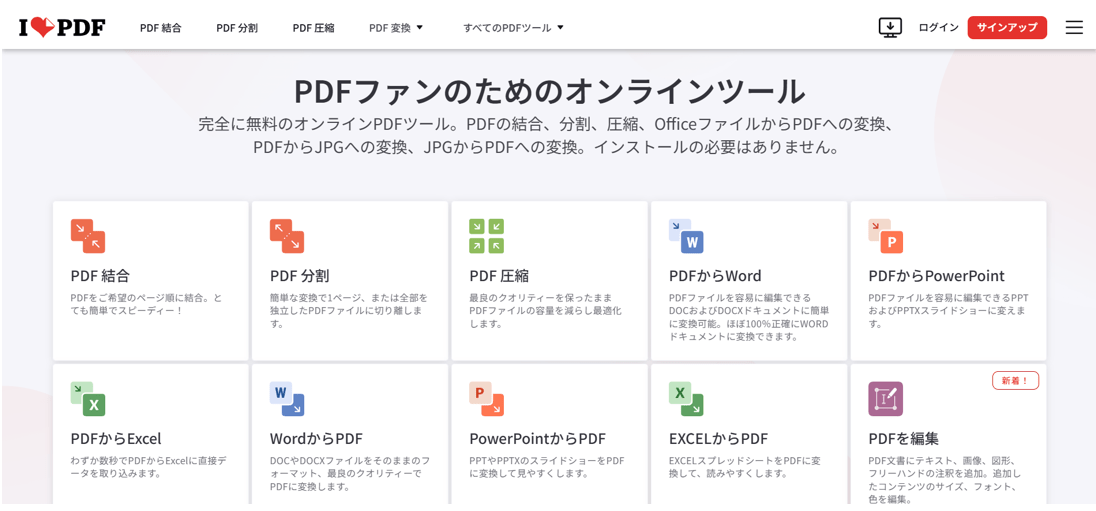
Task: Click the WordからPDF card title
Action: [316, 439]
